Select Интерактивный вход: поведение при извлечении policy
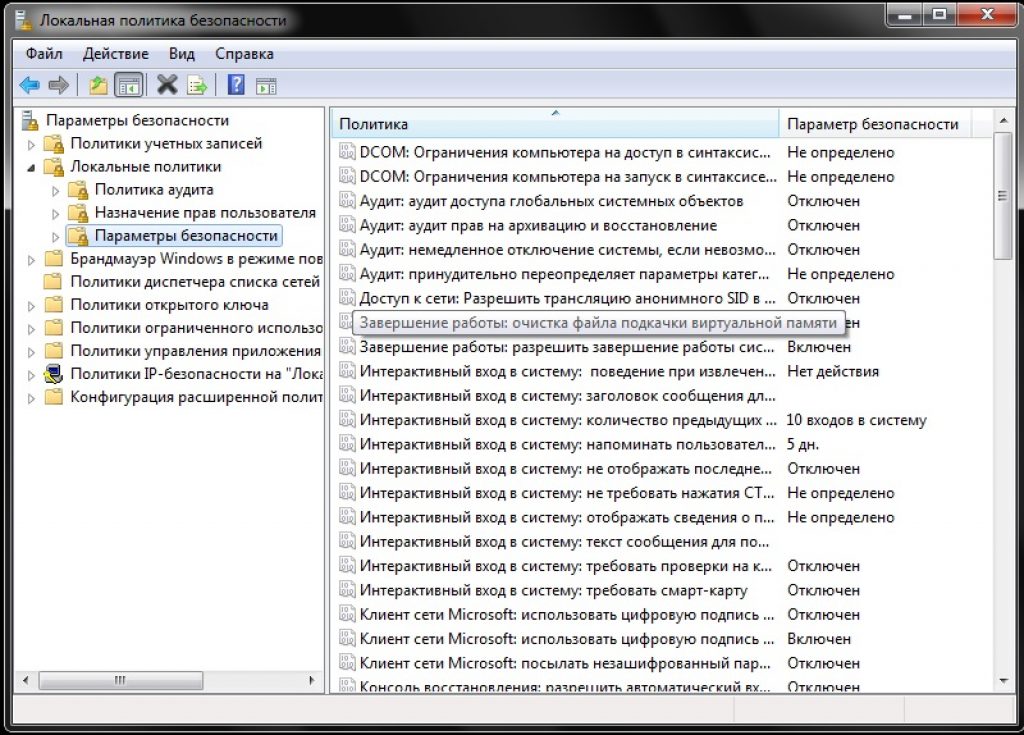 pyautogui.click(x=568, y=371)
